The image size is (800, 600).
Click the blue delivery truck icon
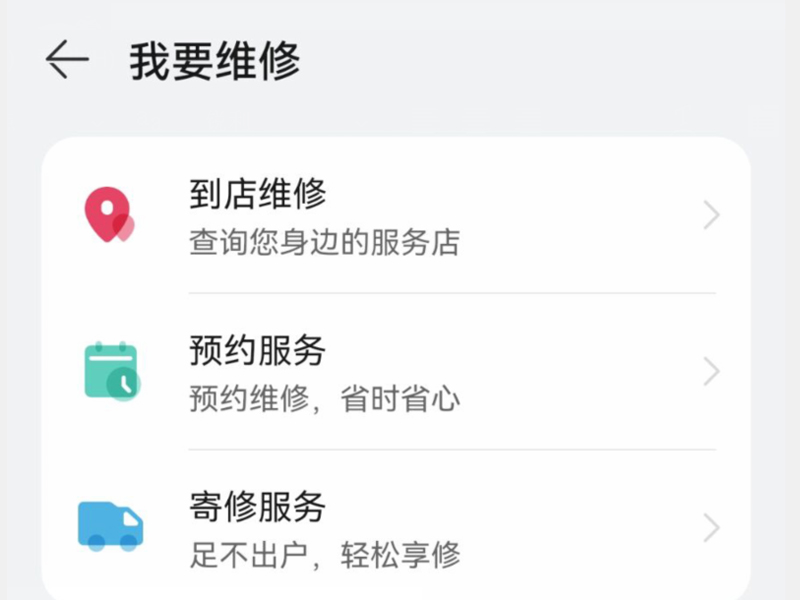point(110,524)
